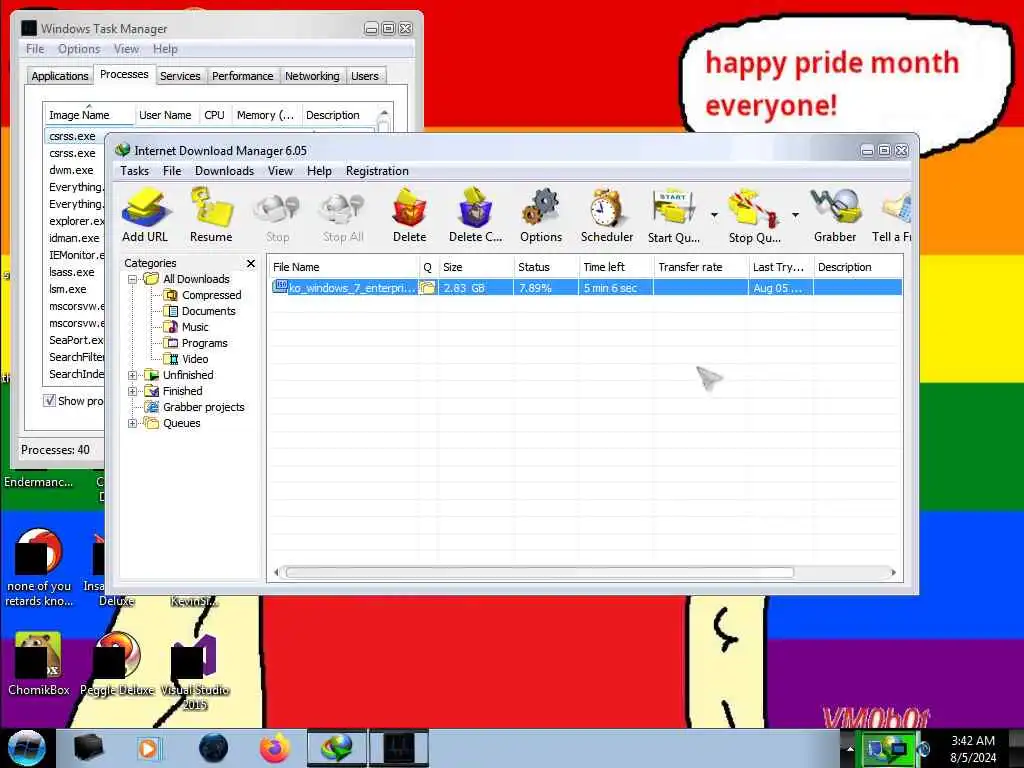Select lsass.exe process in Task Manager
Viewport: 1024px width, 768px height.
point(72,272)
